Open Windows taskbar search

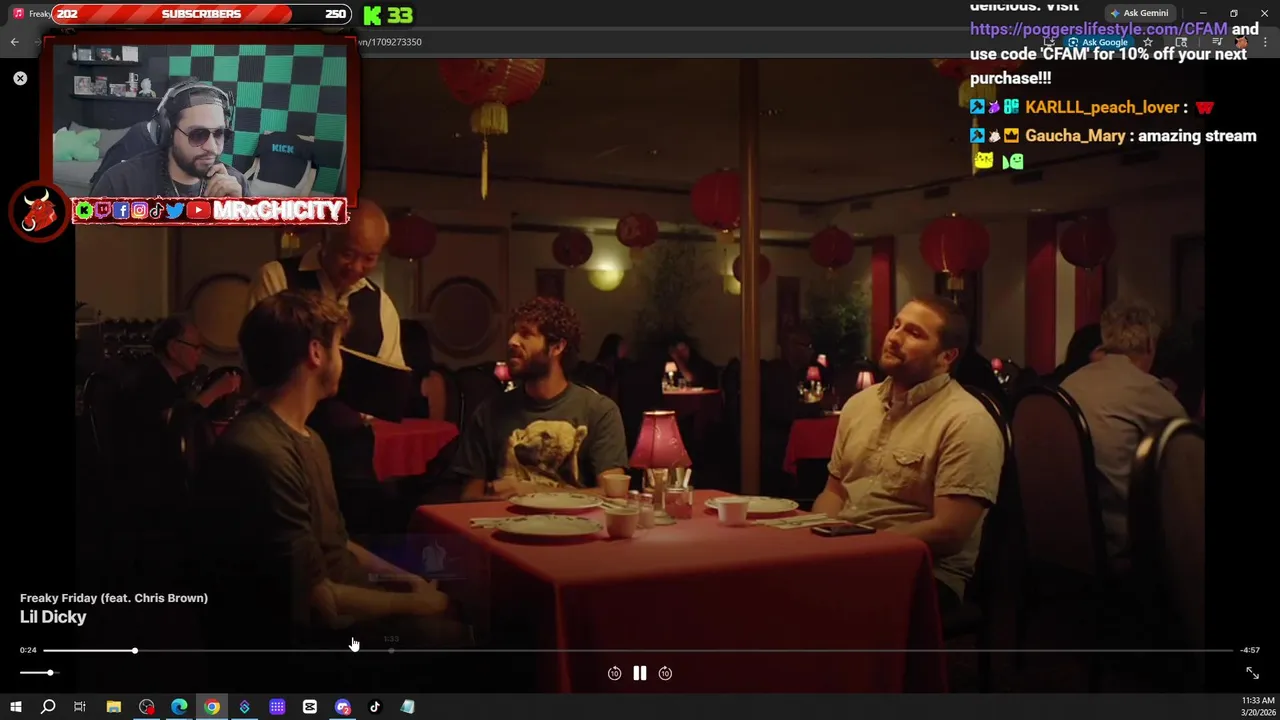coord(48,707)
